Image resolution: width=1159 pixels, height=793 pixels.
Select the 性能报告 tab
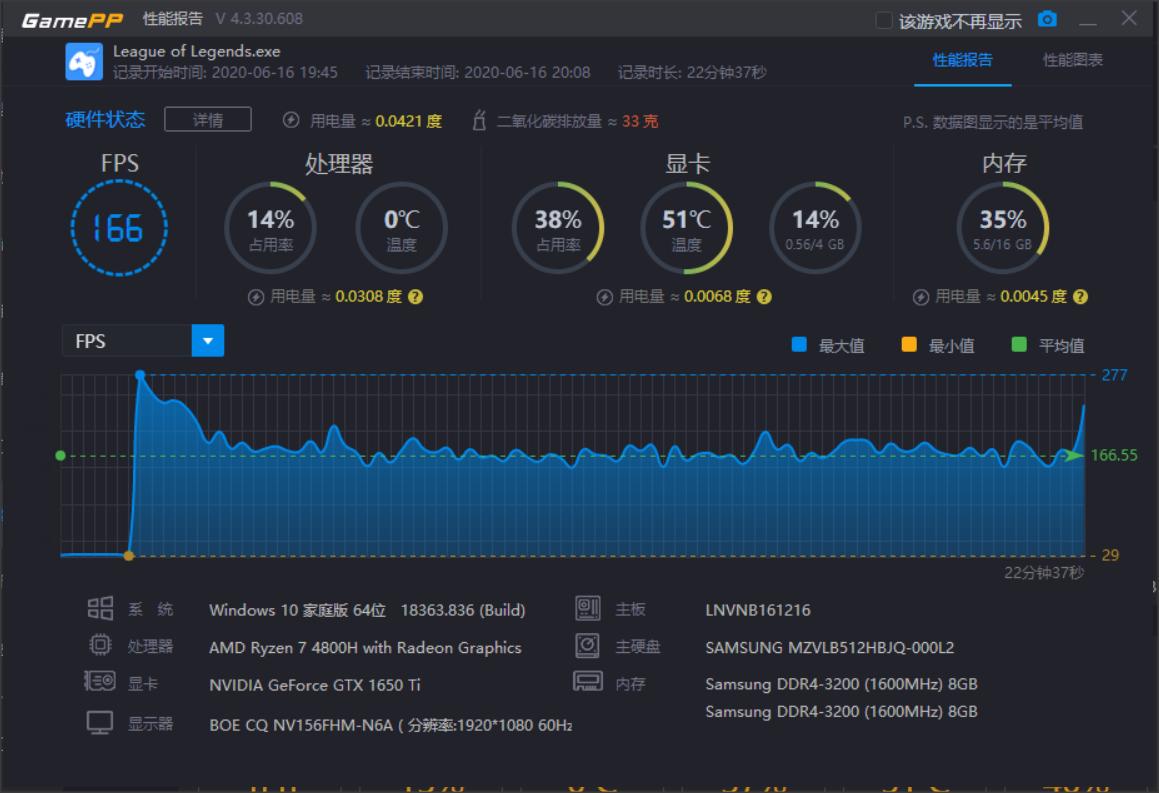963,60
